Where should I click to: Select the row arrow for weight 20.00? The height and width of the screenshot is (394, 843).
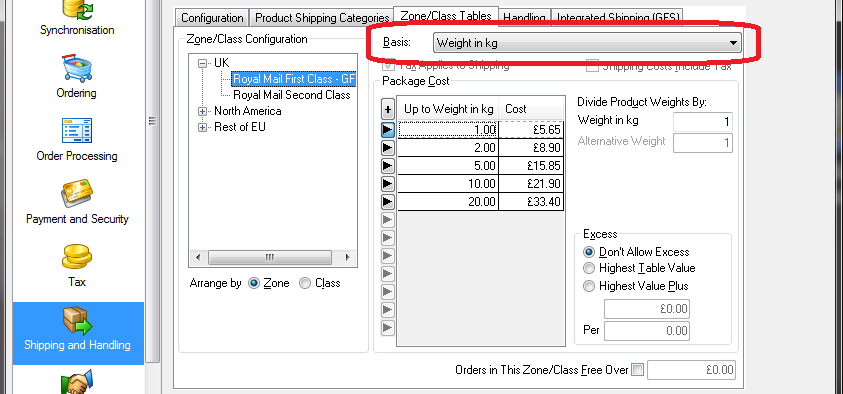click(x=388, y=202)
